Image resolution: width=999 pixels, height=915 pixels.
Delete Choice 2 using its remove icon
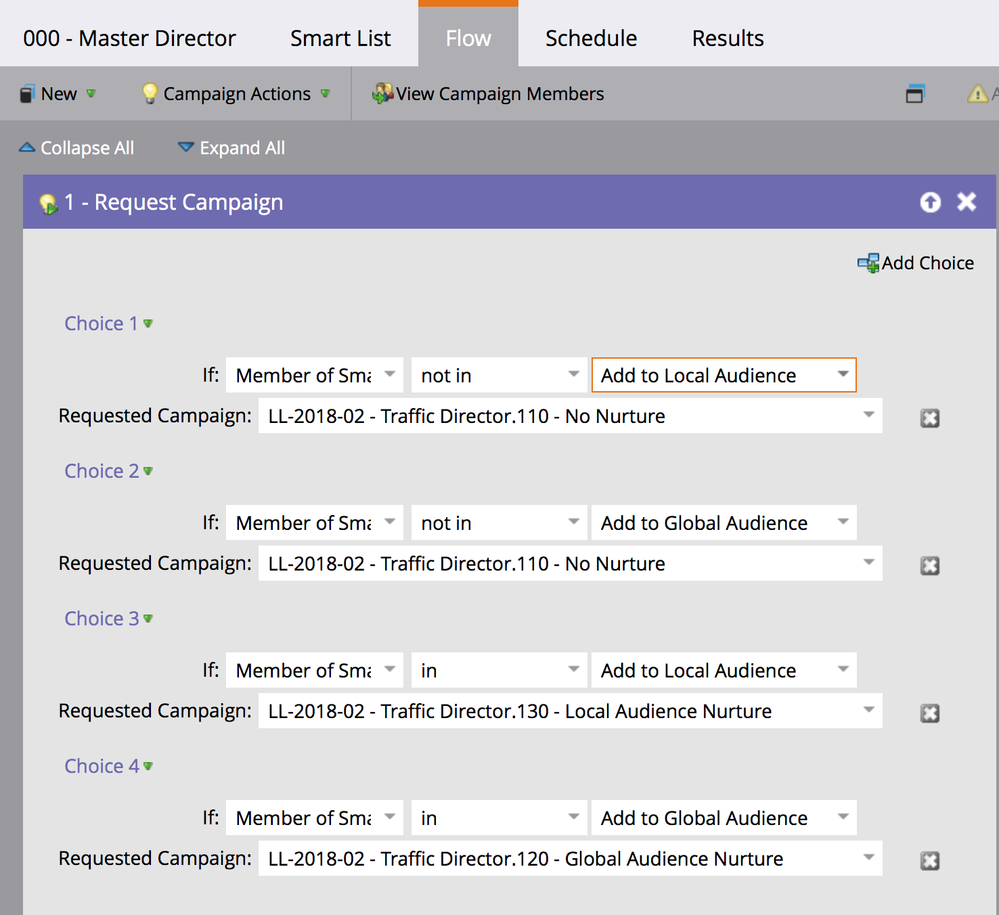coord(929,566)
